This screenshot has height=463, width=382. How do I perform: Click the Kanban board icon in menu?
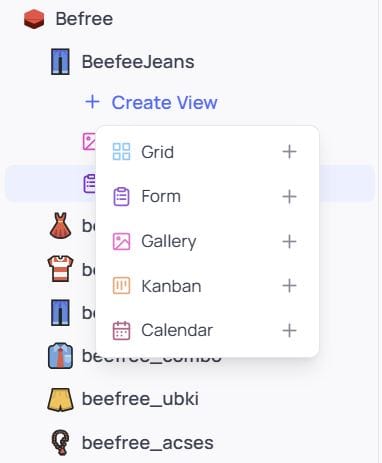[x=121, y=286]
